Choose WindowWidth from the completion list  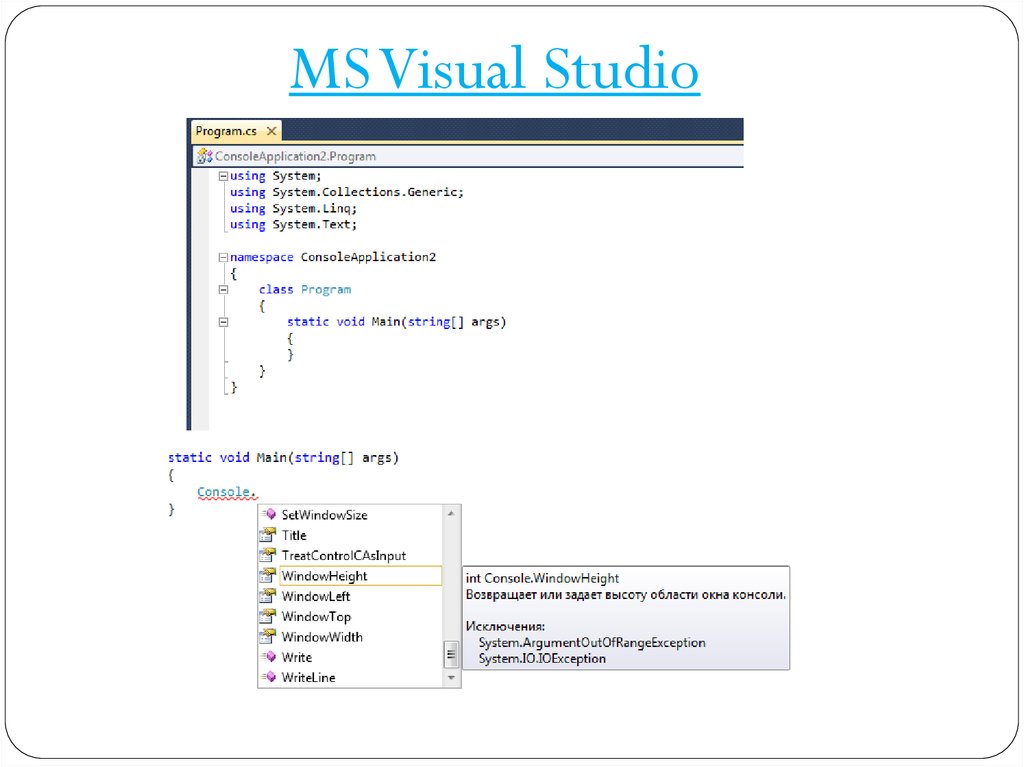pos(322,637)
